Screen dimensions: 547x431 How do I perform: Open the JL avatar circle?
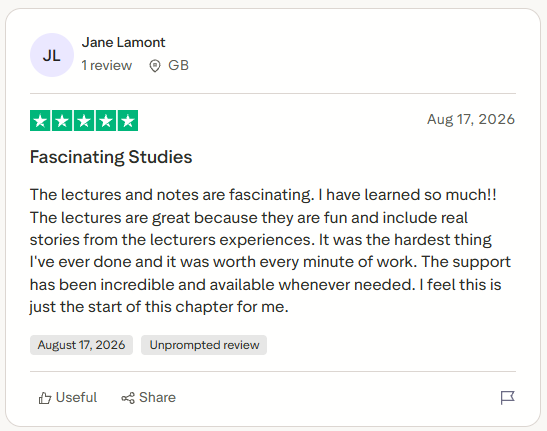52,55
